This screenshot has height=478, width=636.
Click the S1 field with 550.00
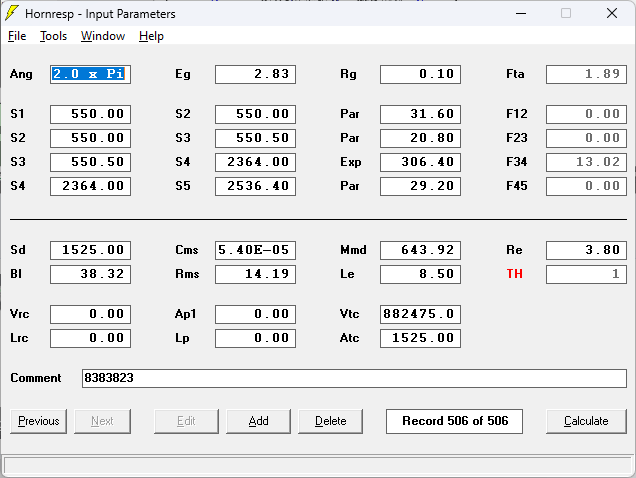(90, 114)
